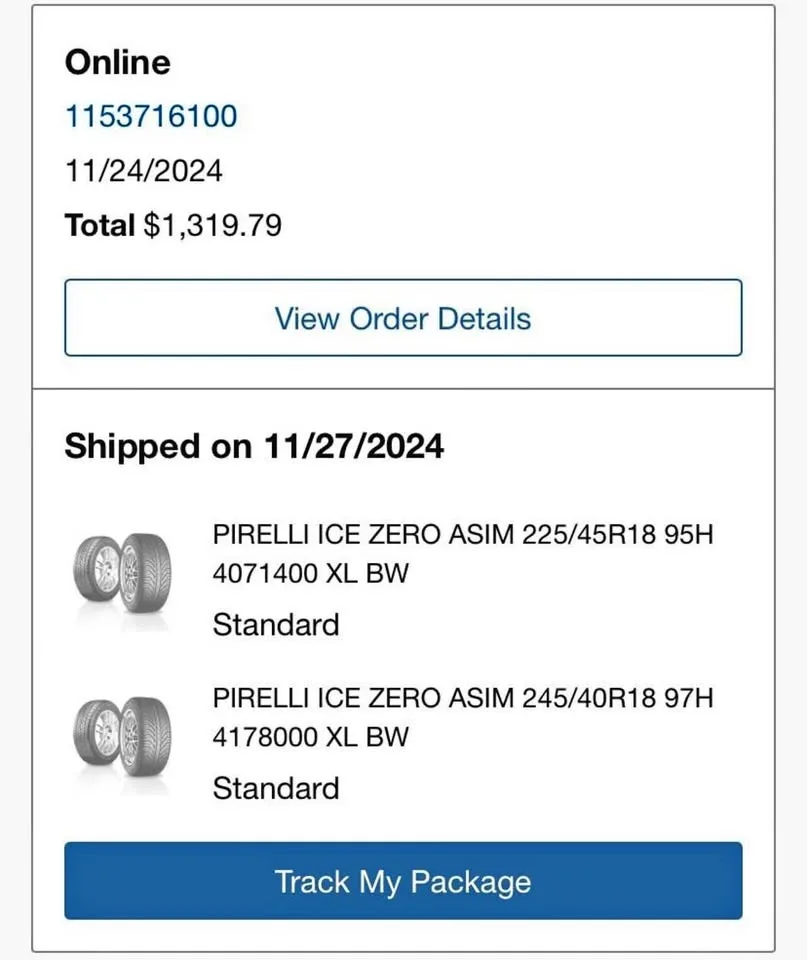The height and width of the screenshot is (960, 807).
Task: Click View Order Details
Action: [402, 318]
